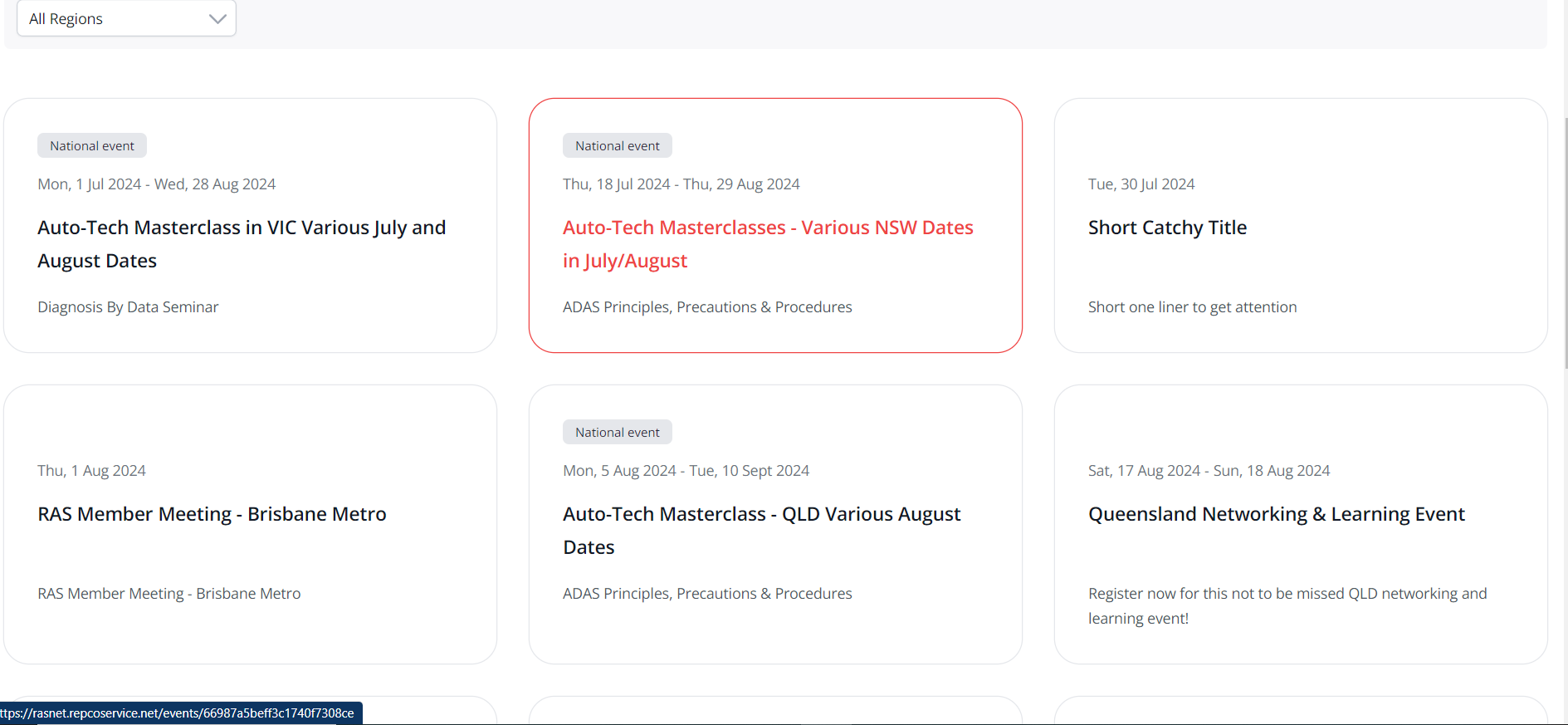Viewport: 1568px width, 725px height.
Task: Open the All Regions dropdown
Action: [x=126, y=18]
